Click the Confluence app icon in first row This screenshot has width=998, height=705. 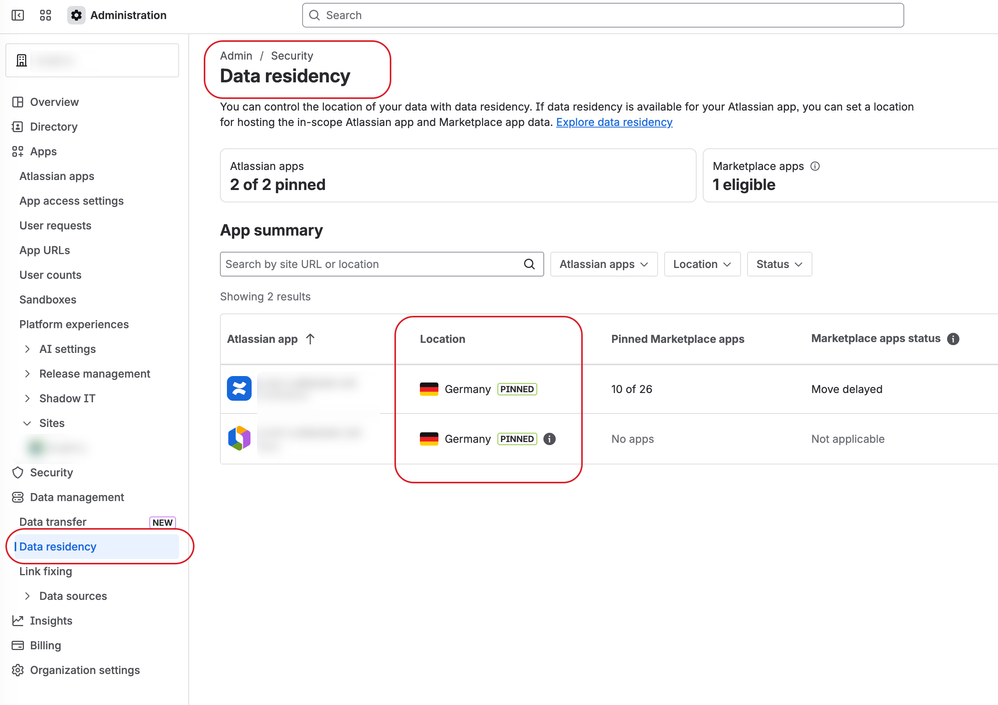point(239,389)
